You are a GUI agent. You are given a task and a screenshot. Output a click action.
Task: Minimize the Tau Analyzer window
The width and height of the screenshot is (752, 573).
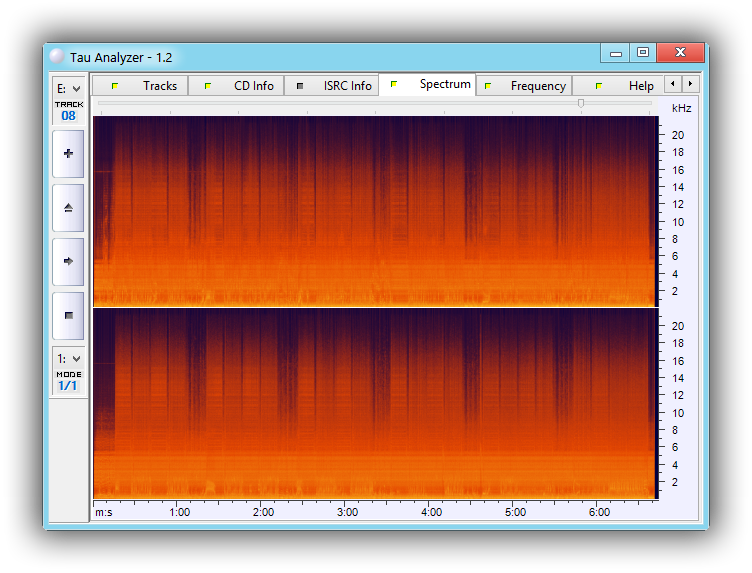coord(615,53)
